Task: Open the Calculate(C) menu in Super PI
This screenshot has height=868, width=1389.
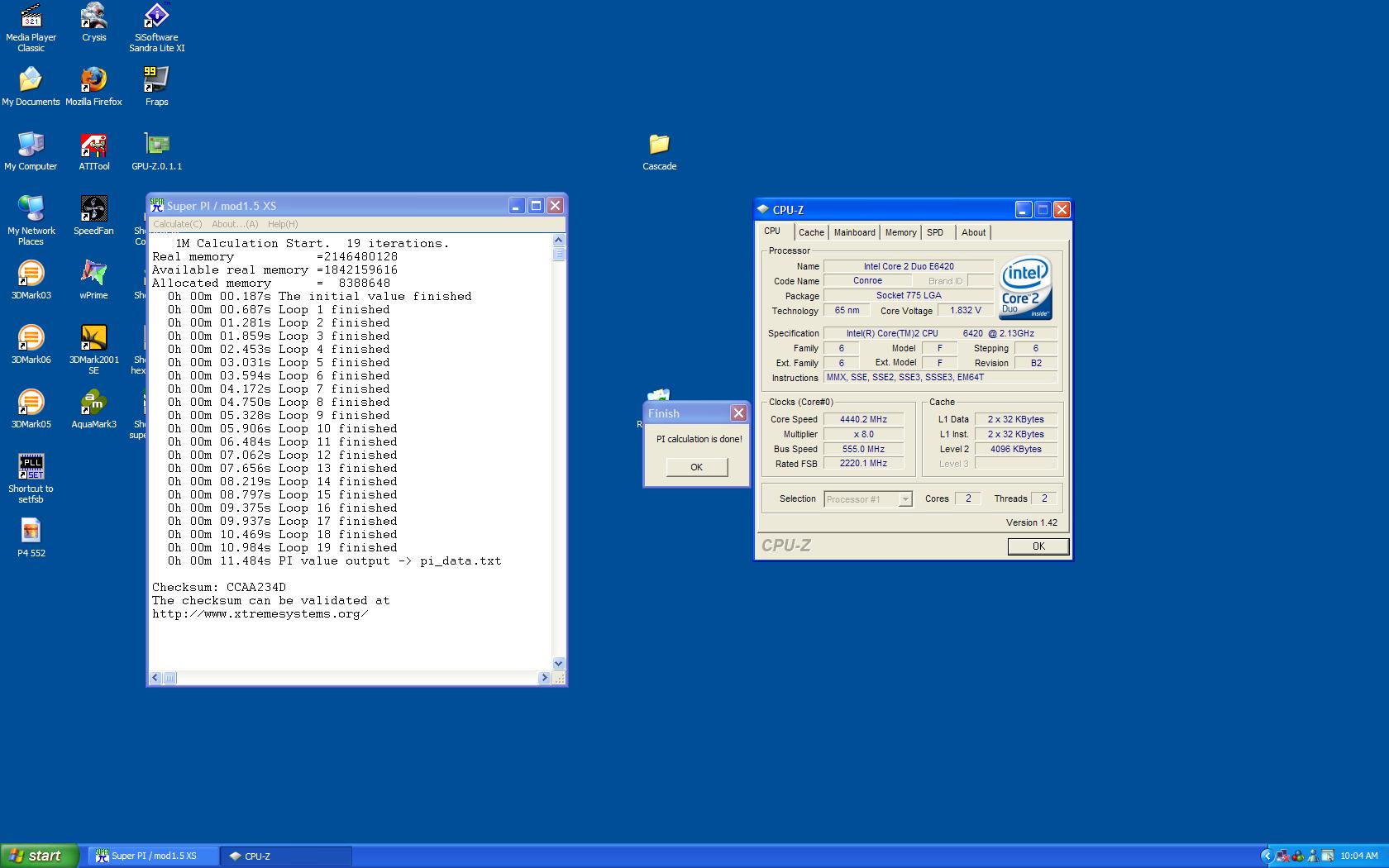Action: coord(177,224)
